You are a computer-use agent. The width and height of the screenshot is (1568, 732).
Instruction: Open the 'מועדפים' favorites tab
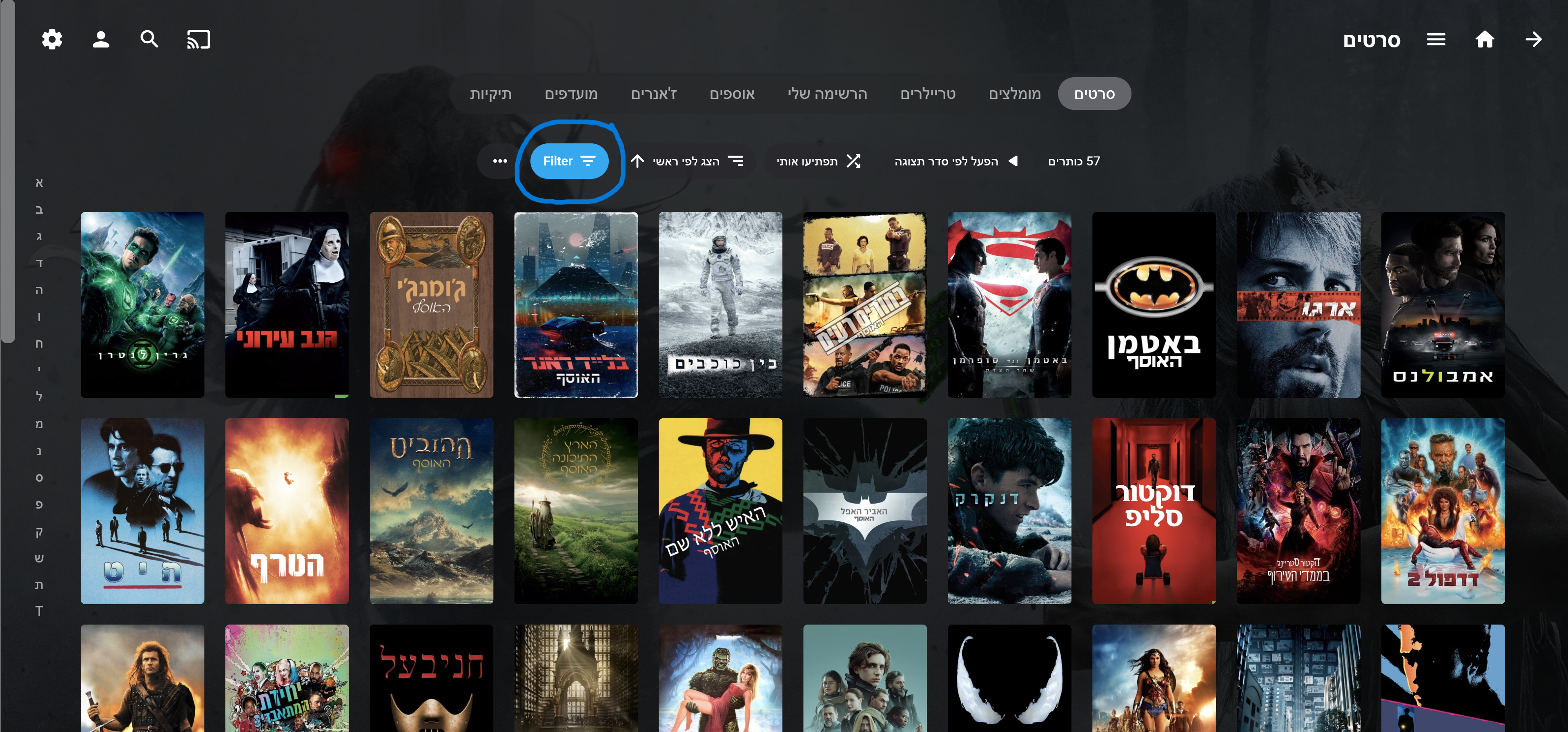[x=571, y=94]
